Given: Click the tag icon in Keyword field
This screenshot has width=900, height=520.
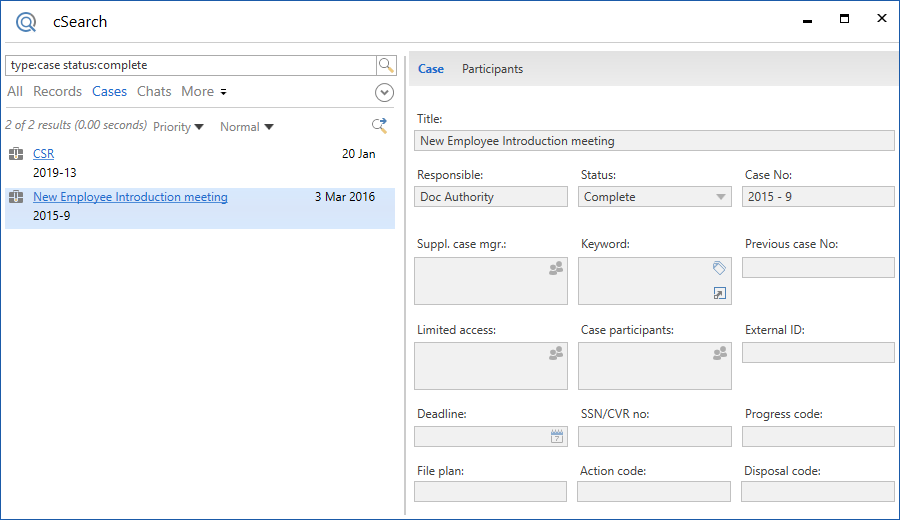Looking at the screenshot, I should pos(719,268).
